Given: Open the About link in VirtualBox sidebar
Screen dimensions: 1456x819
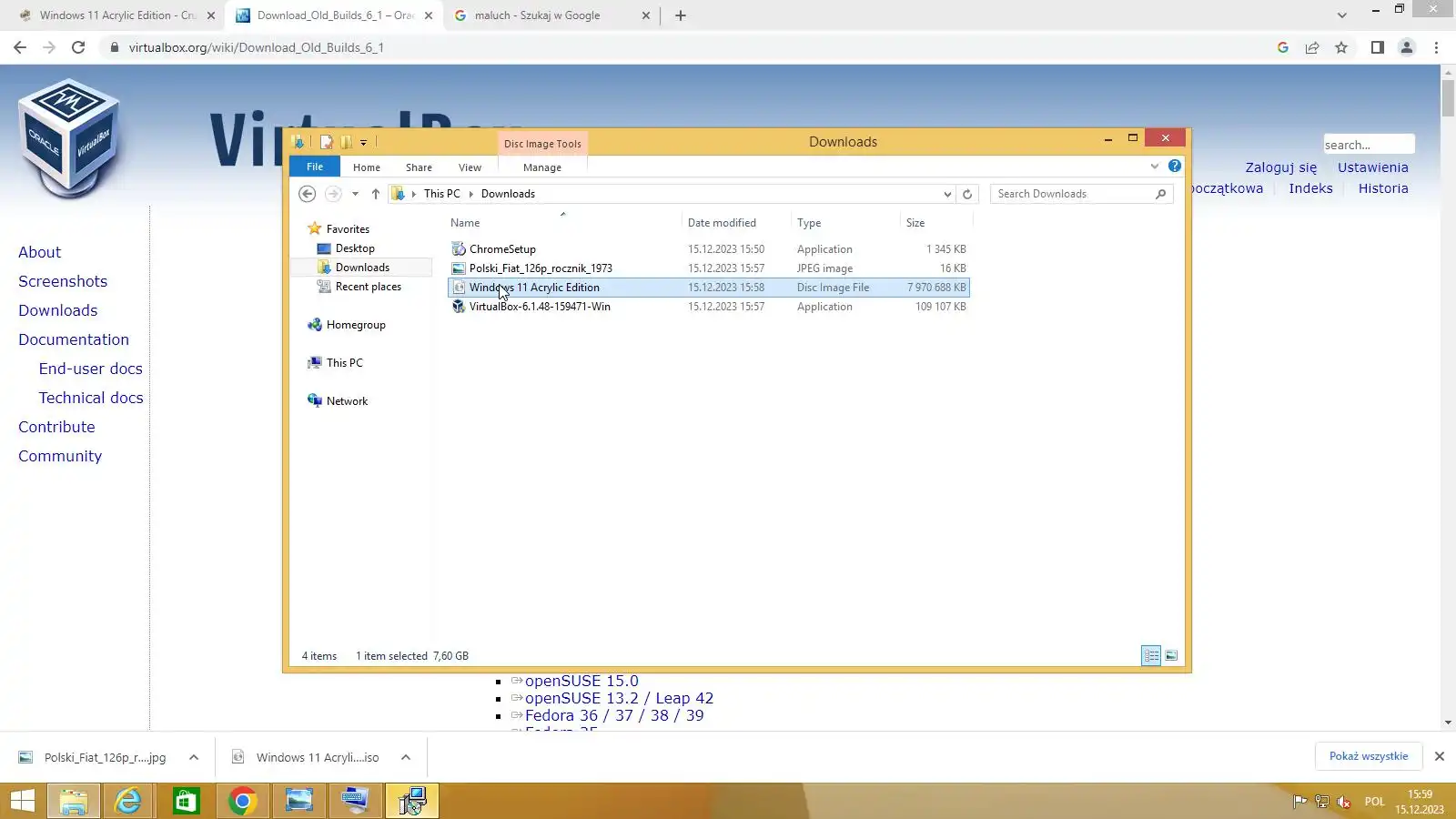Looking at the screenshot, I should 40,252.
